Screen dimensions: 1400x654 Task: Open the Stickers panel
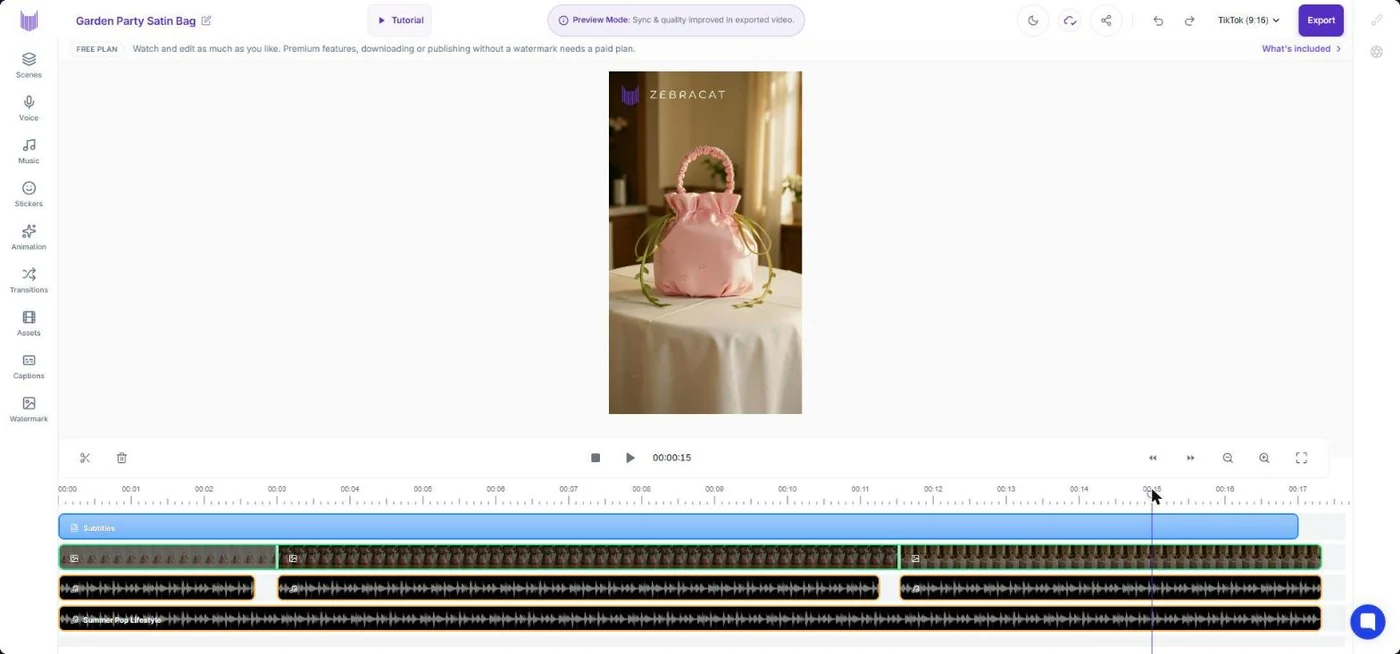(x=29, y=194)
